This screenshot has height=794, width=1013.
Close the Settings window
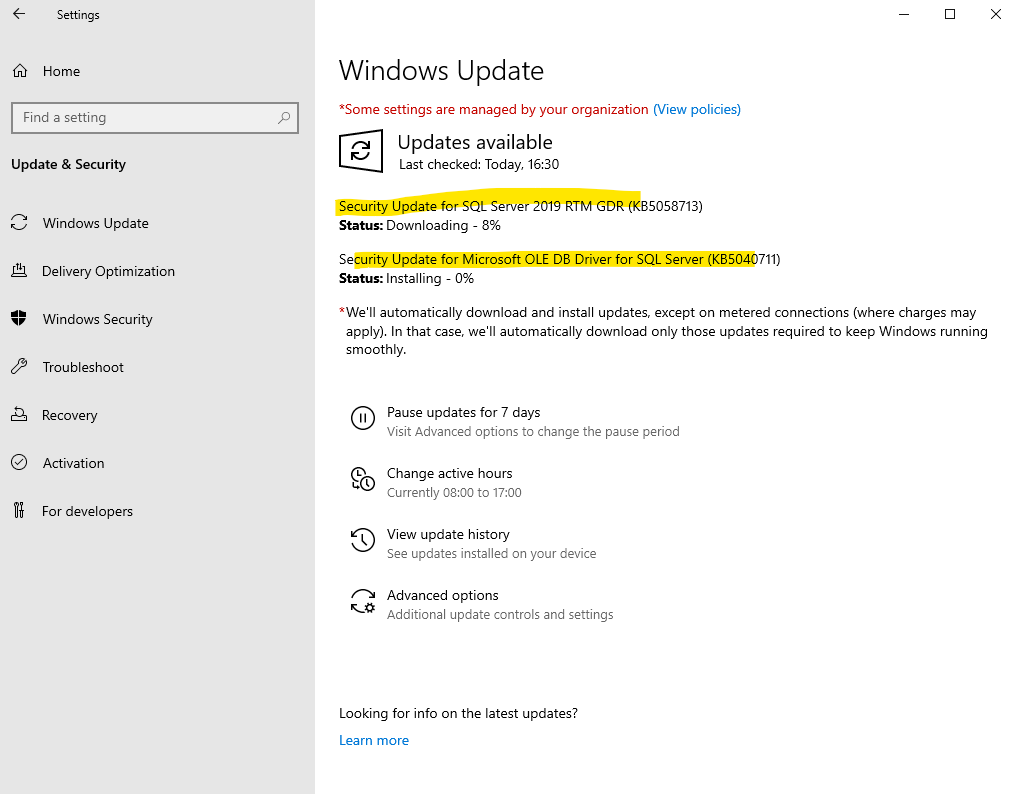click(x=996, y=14)
